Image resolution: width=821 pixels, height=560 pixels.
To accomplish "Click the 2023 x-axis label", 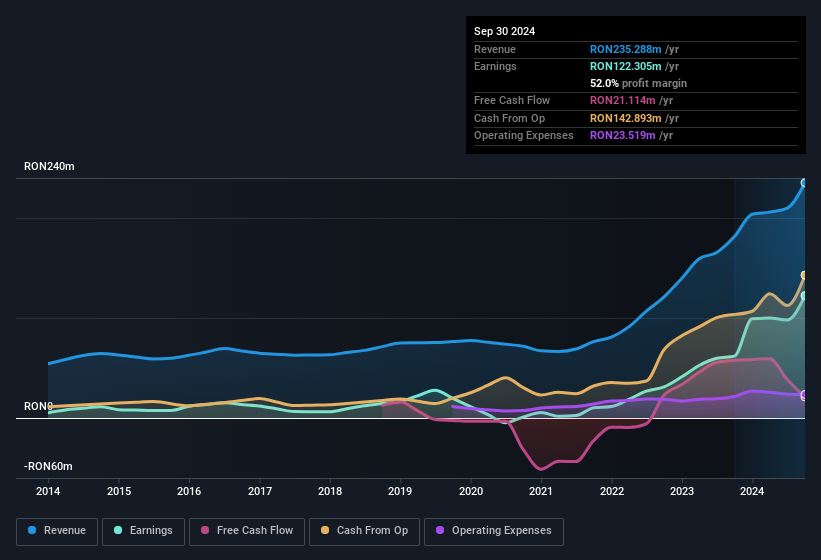I will click(682, 491).
